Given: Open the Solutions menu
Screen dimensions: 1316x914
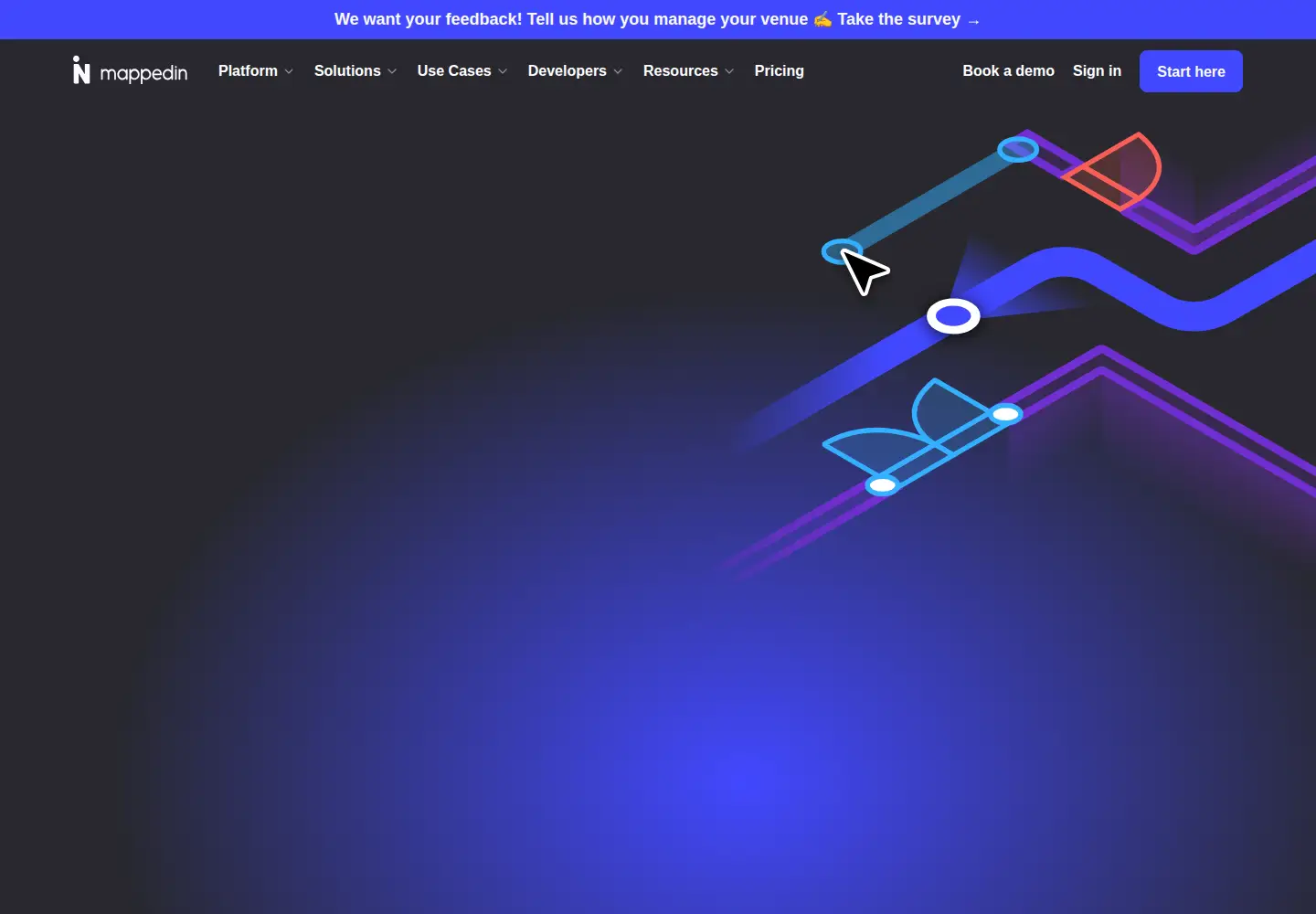Looking at the screenshot, I should coord(356,71).
